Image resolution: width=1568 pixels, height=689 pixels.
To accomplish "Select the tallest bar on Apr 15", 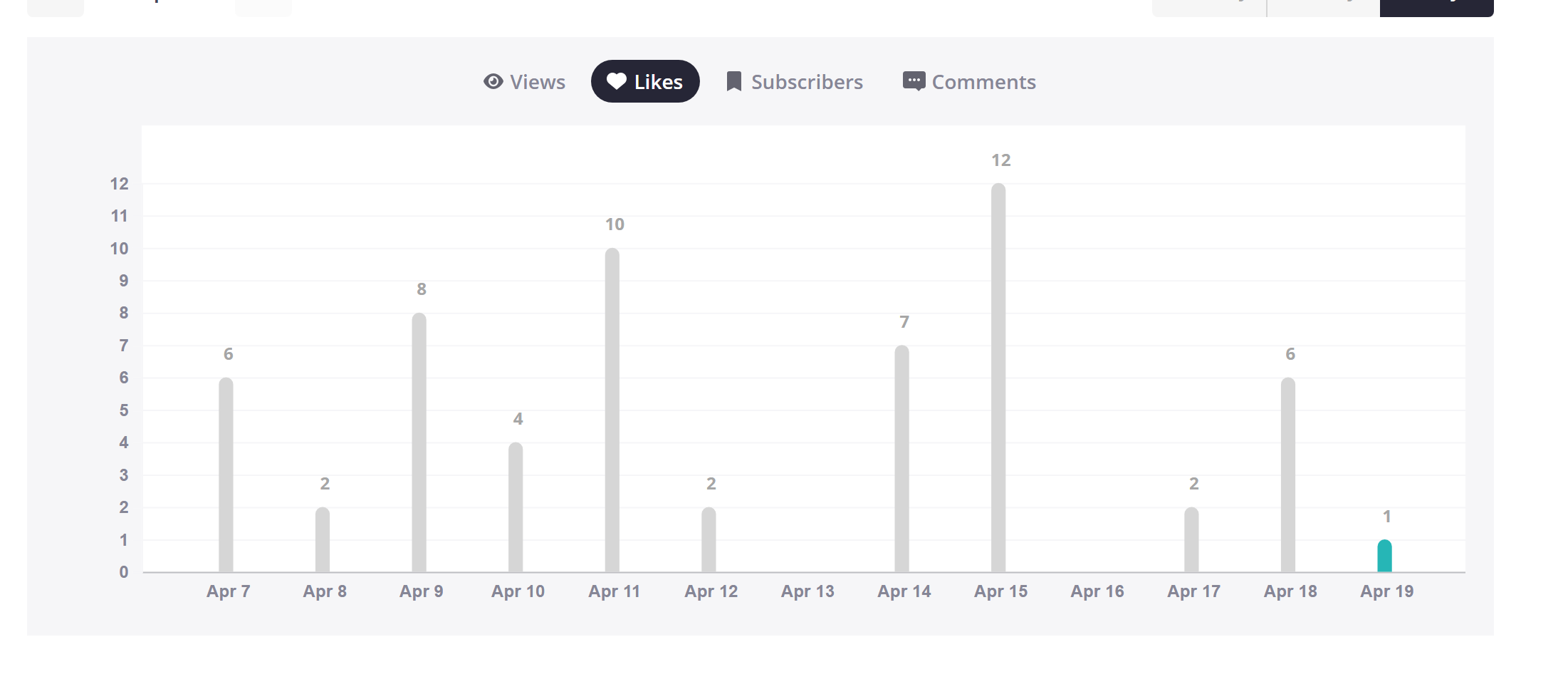I will [998, 378].
